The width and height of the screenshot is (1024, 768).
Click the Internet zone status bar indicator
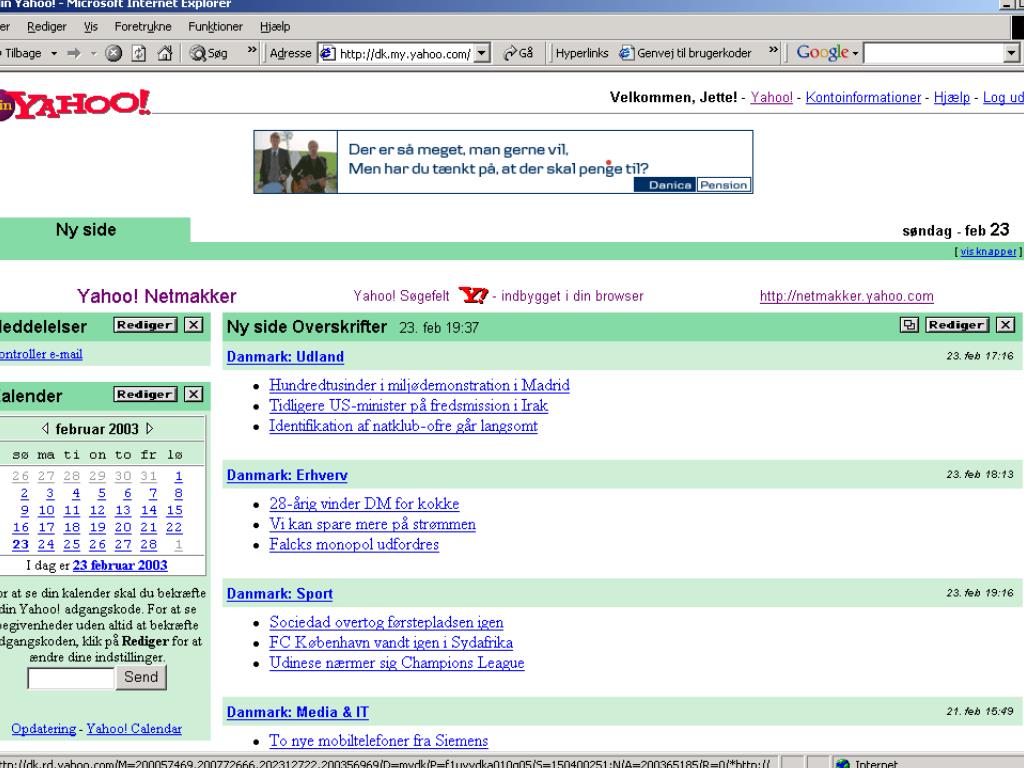[867, 763]
